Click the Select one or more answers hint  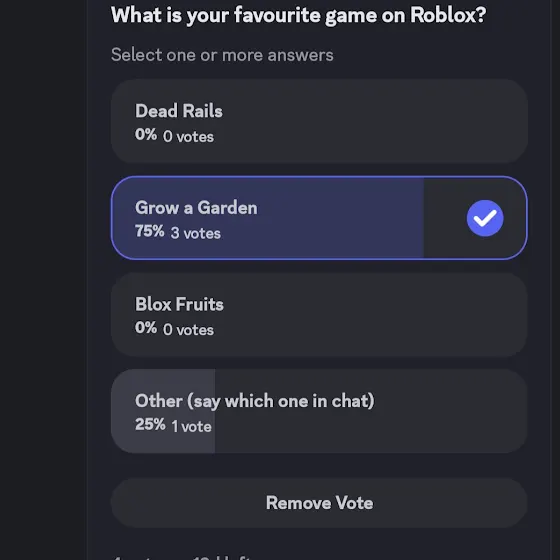[222, 55]
